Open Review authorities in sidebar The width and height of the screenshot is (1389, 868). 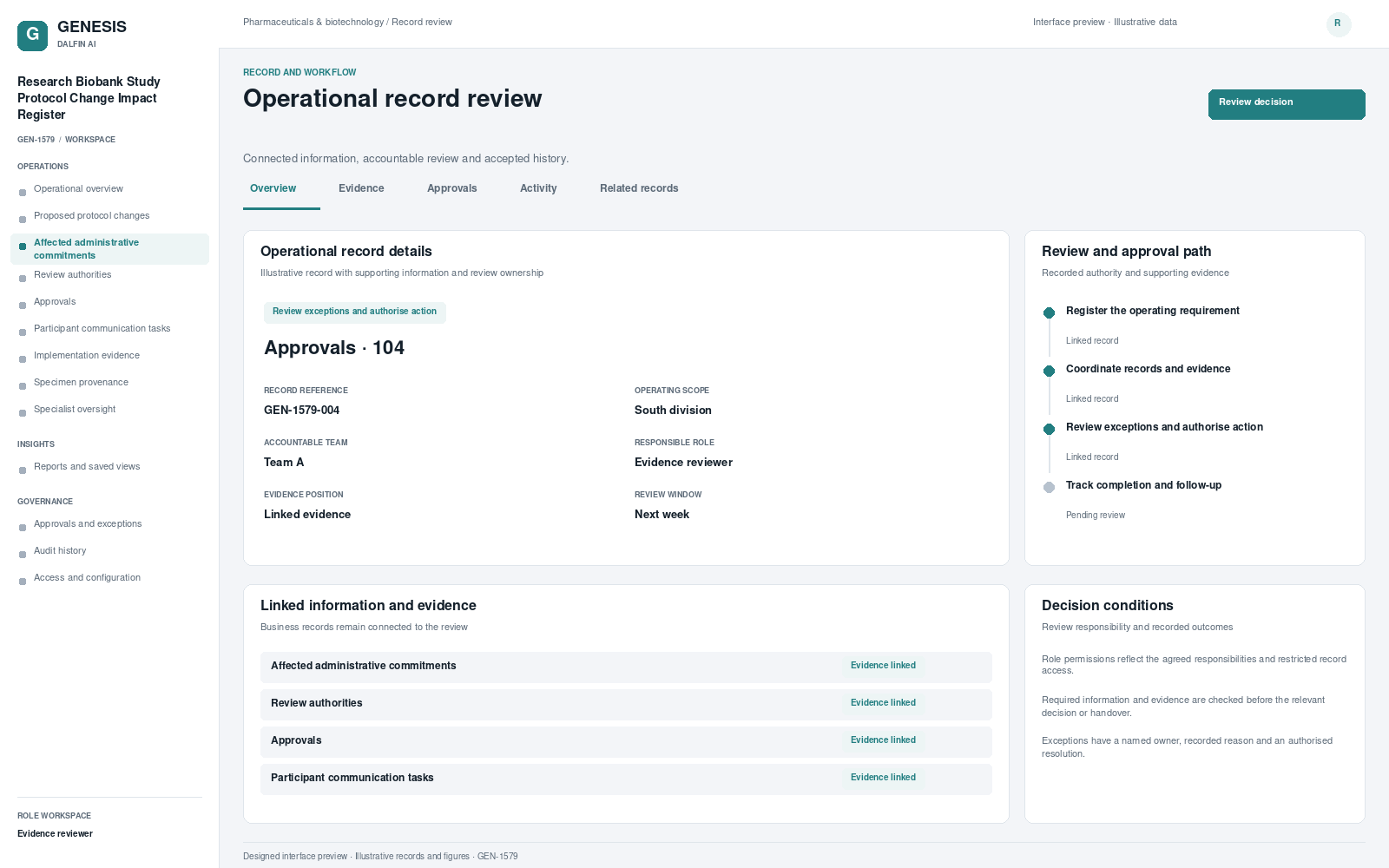pos(109,275)
